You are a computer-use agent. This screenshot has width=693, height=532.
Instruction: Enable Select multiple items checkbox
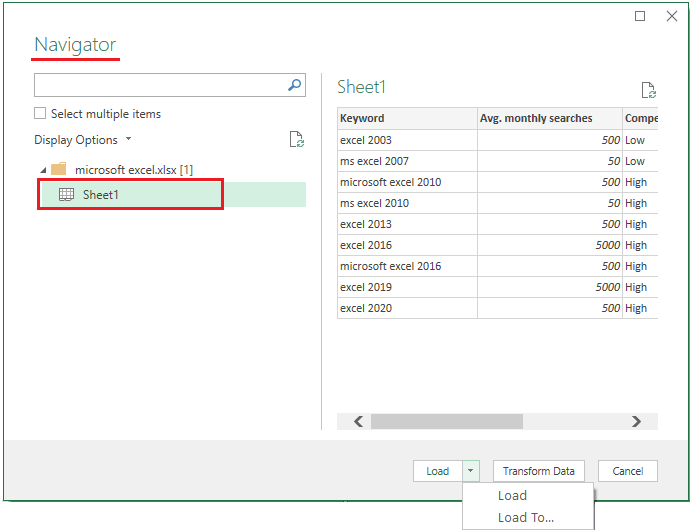pos(40,114)
